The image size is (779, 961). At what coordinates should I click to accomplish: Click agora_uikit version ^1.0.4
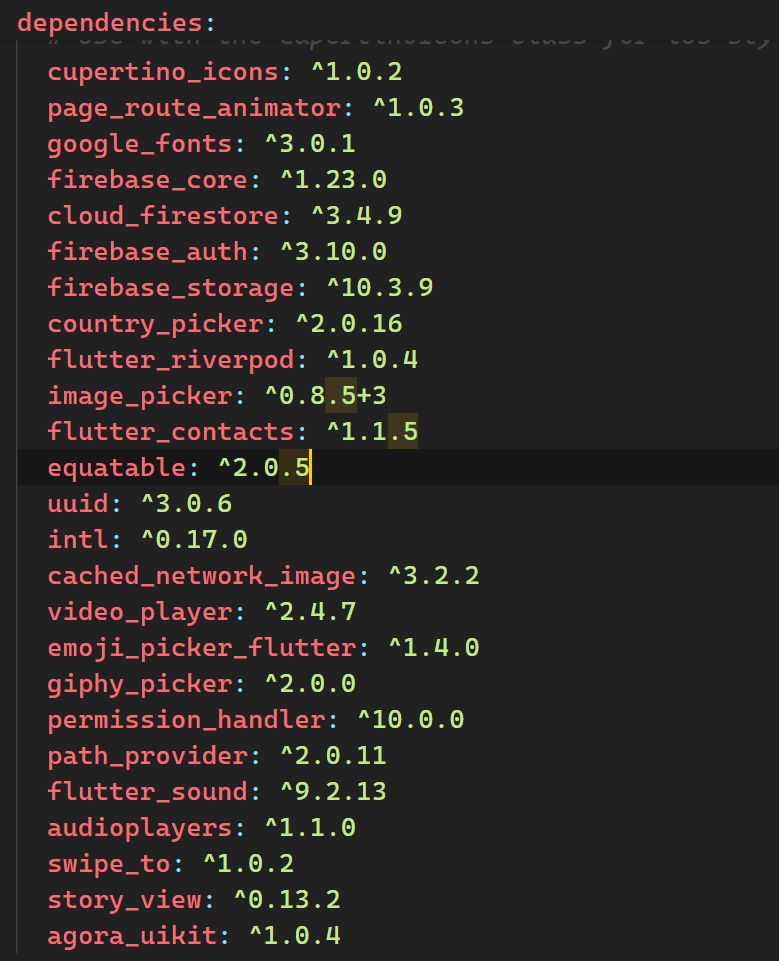coord(295,936)
